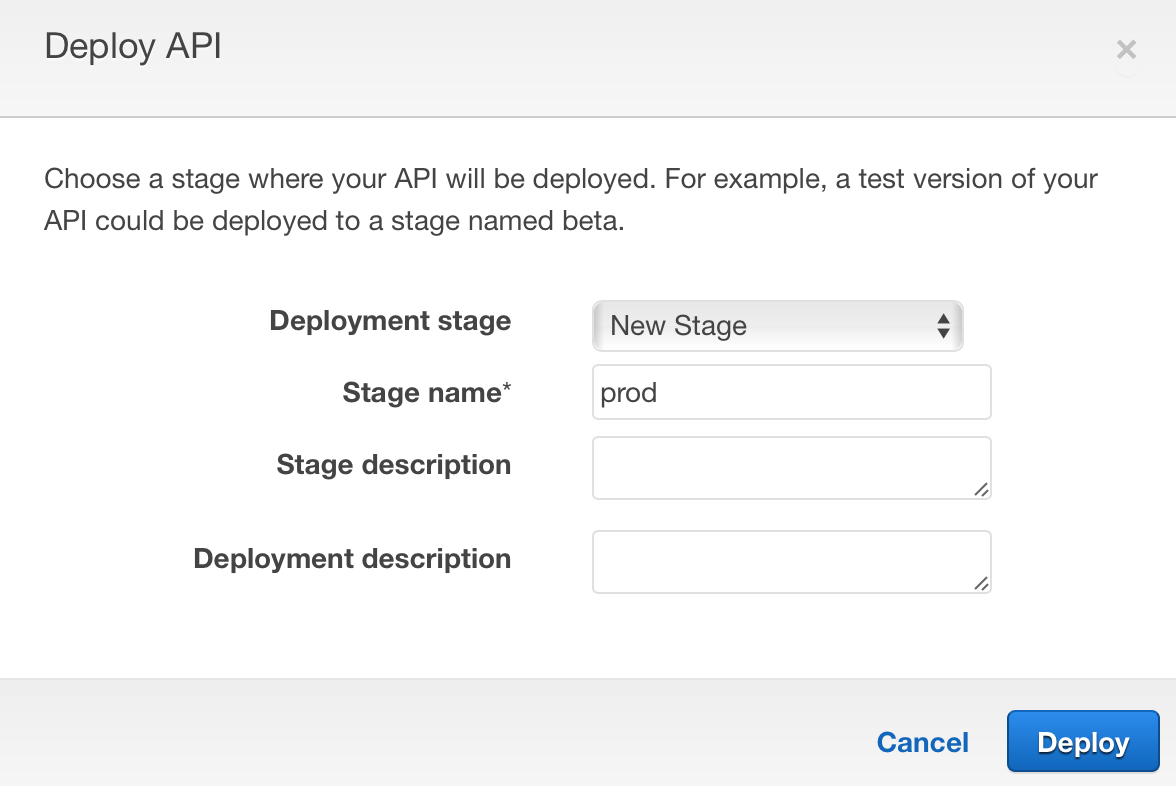
Task: Click the Stage description text area
Action: tap(791, 467)
